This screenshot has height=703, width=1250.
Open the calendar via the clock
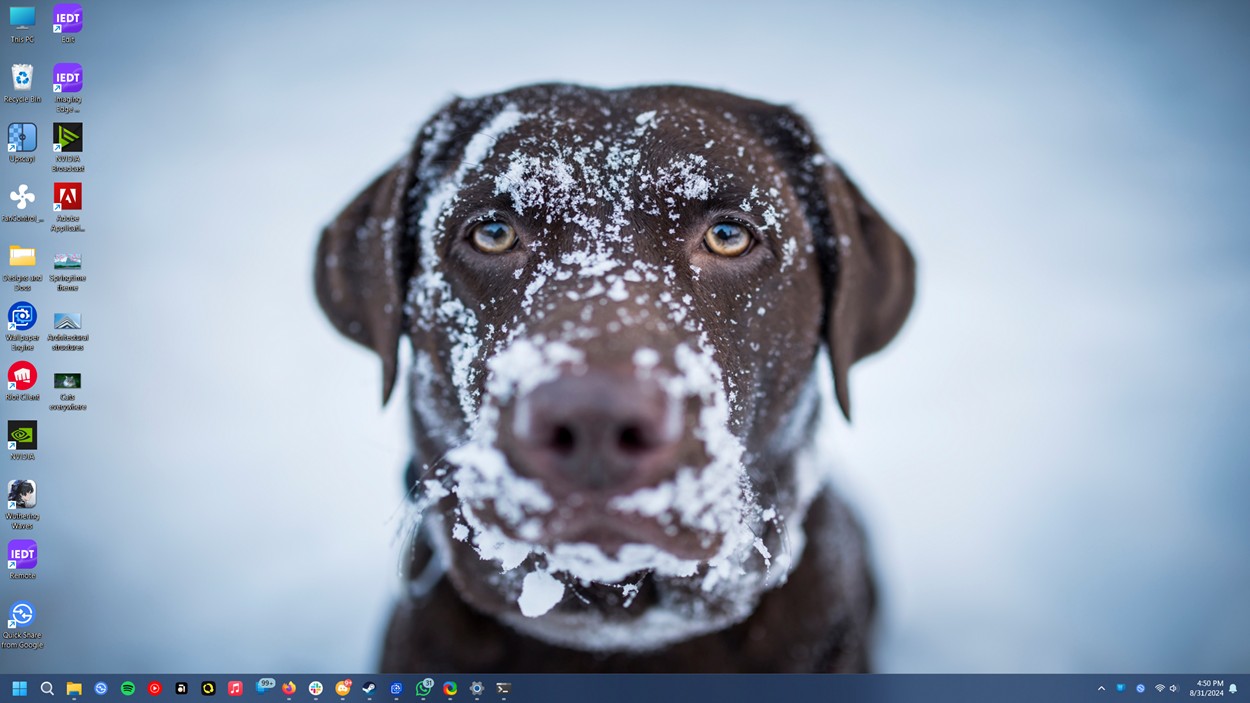1206,688
